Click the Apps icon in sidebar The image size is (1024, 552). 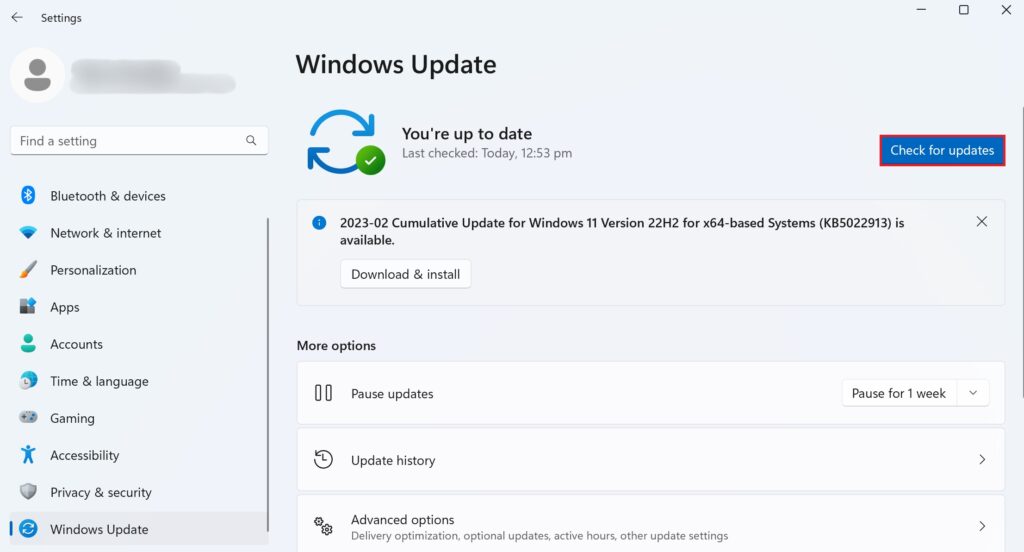tap(28, 306)
